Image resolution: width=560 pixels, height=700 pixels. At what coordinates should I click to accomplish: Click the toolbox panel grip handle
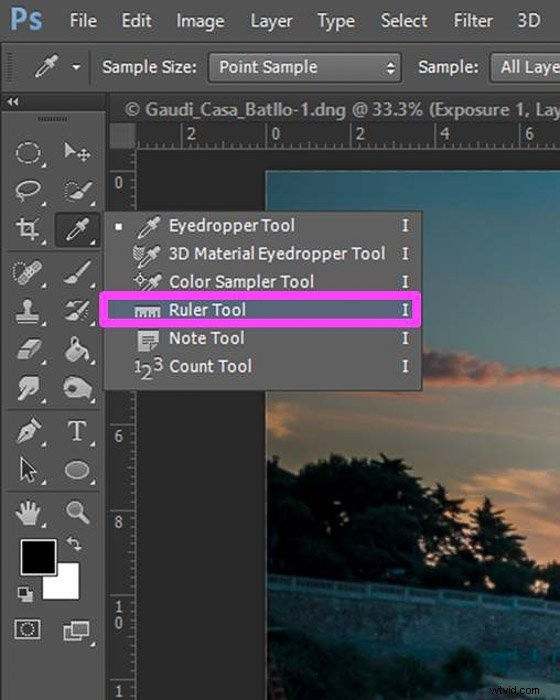coord(53,119)
